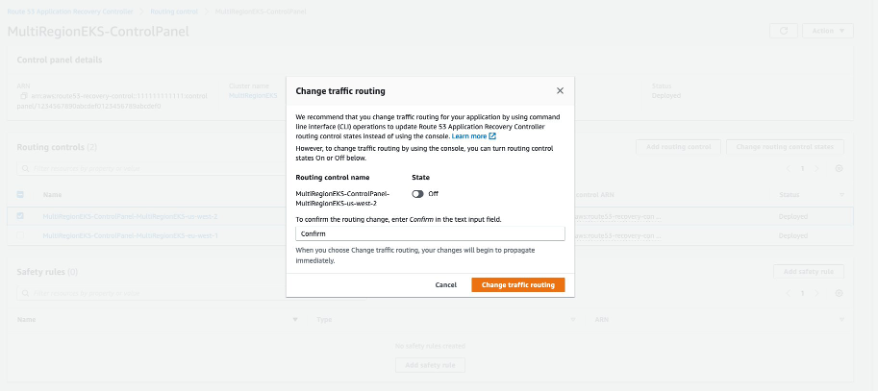Open external Learn more link icon

(x=492, y=136)
